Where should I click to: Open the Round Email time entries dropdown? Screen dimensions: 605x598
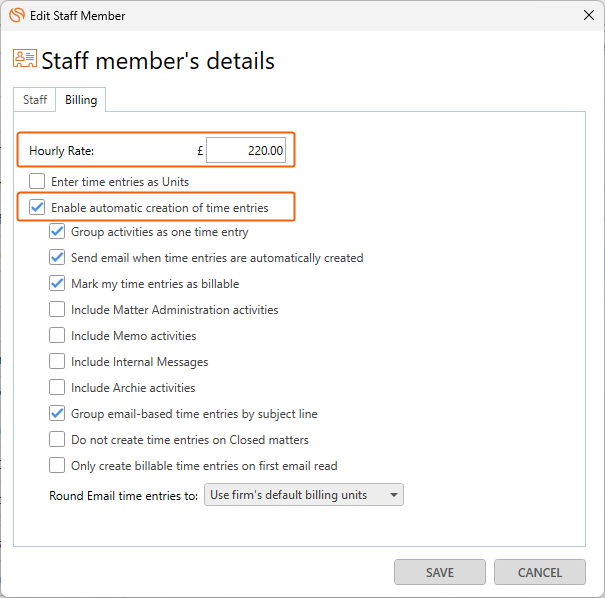coord(304,495)
